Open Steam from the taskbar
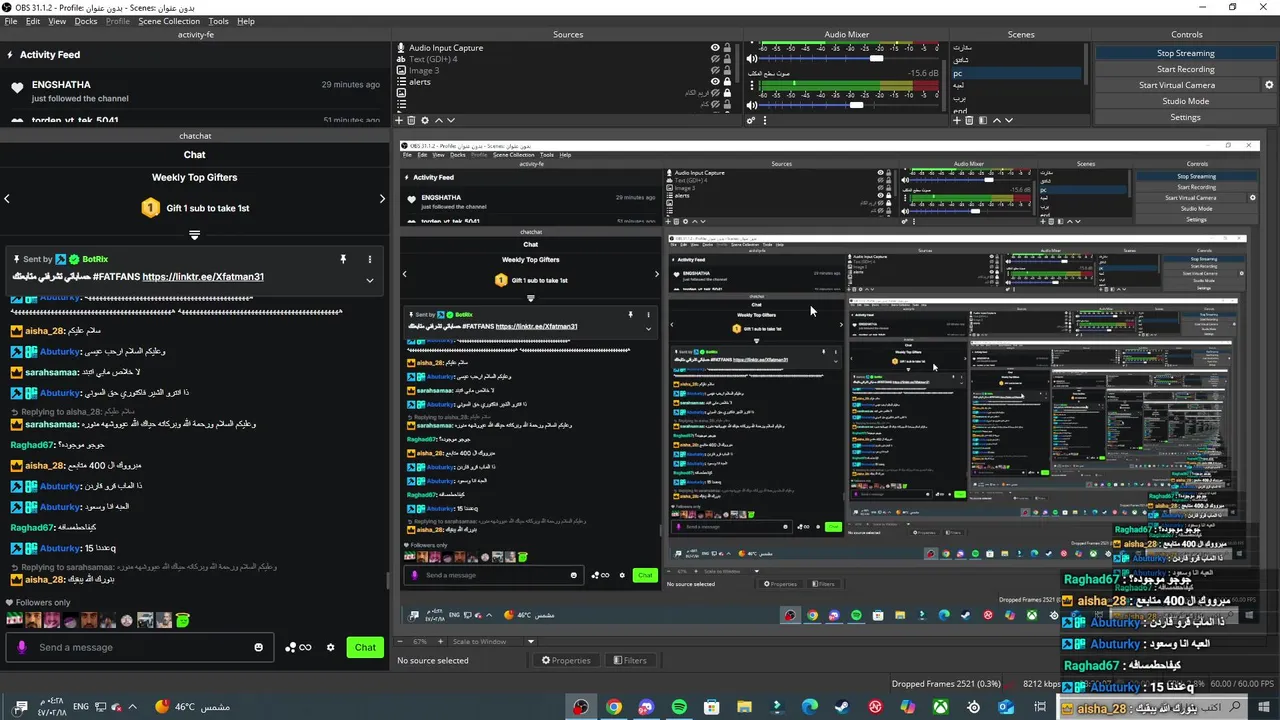 click(x=842, y=707)
